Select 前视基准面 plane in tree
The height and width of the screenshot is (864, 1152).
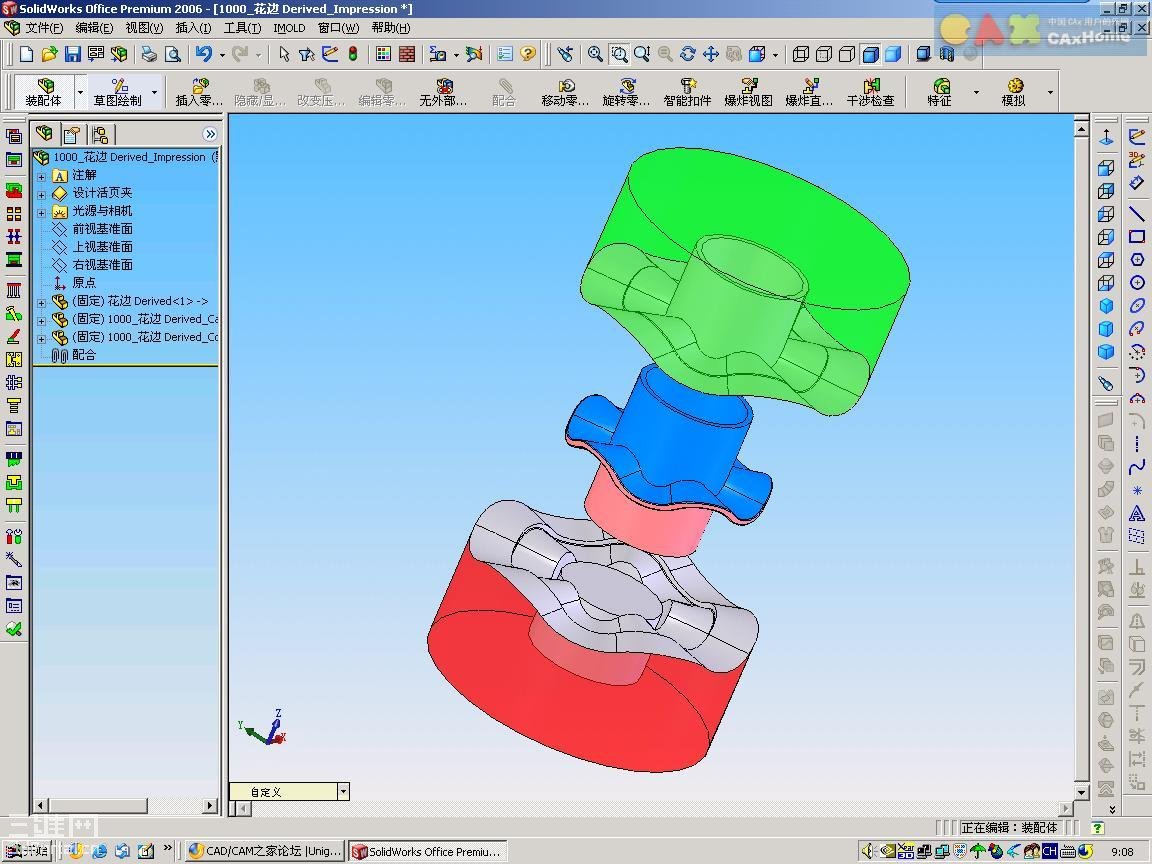102,228
